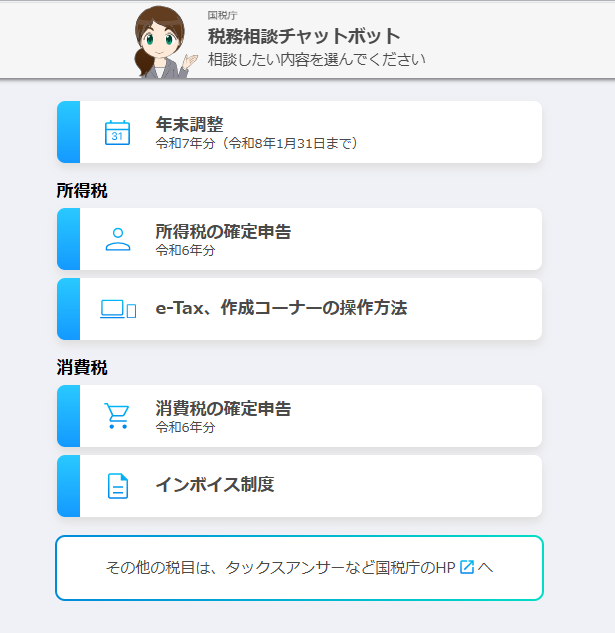Click the document icon for インボイス制度
Viewport: 615px width, 633px height.
coord(118,486)
